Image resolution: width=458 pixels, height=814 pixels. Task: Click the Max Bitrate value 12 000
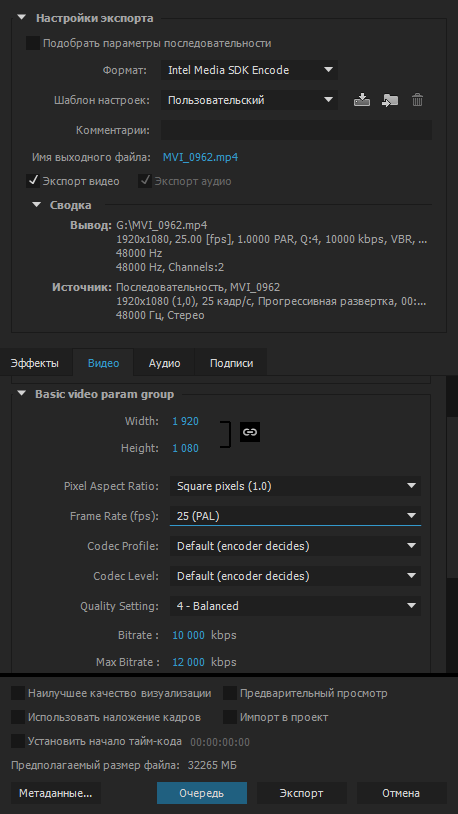pos(188,662)
